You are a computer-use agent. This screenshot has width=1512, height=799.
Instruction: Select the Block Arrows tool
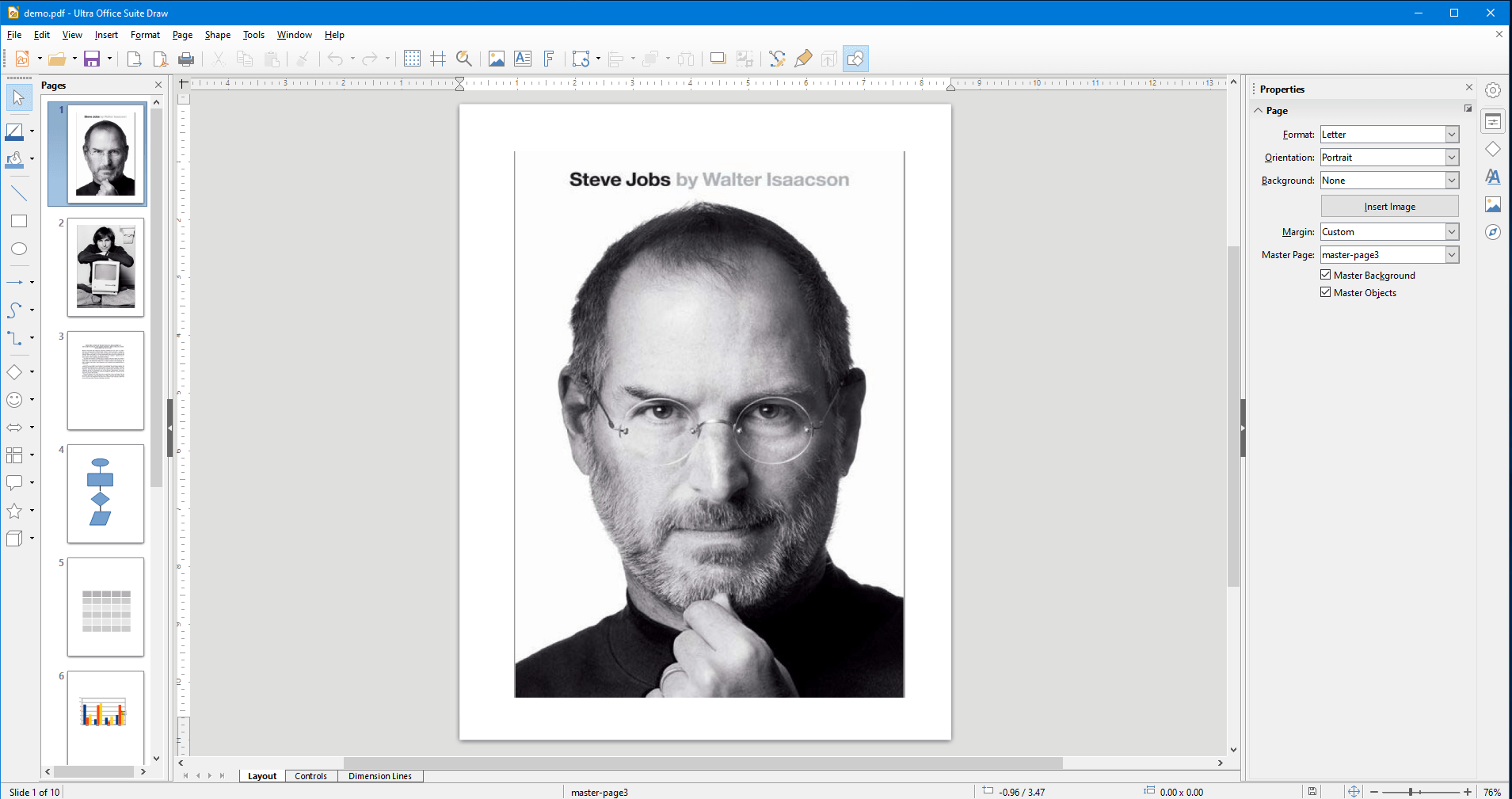tap(14, 428)
